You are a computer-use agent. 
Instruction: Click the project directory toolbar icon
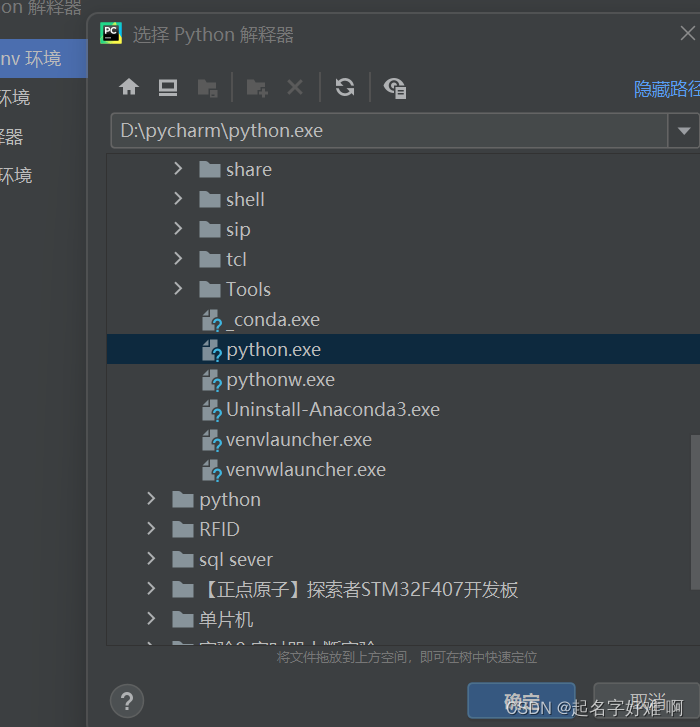pyautogui.click(x=207, y=88)
